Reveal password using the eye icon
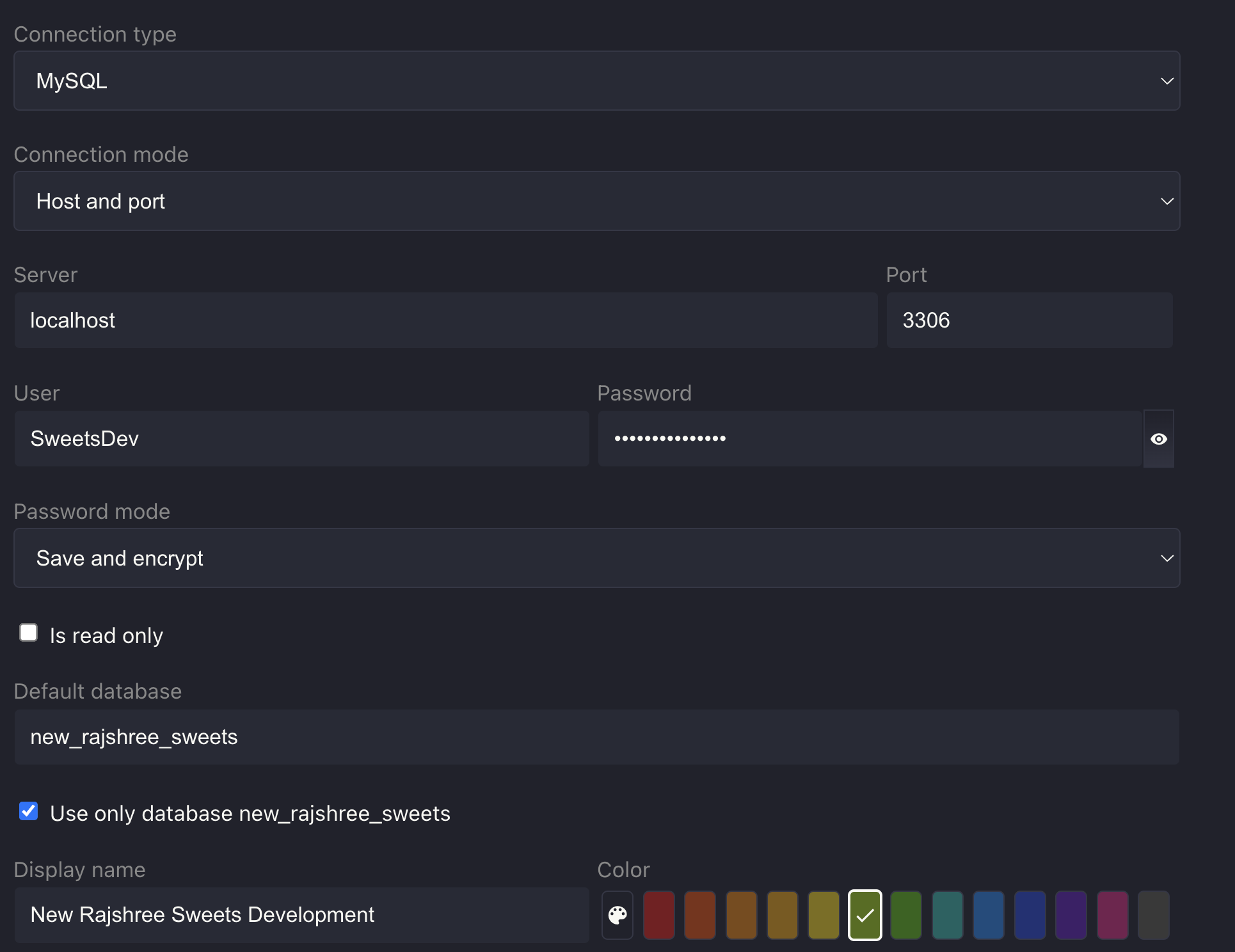Viewport: 1235px width, 952px height. (x=1158, y=439)
